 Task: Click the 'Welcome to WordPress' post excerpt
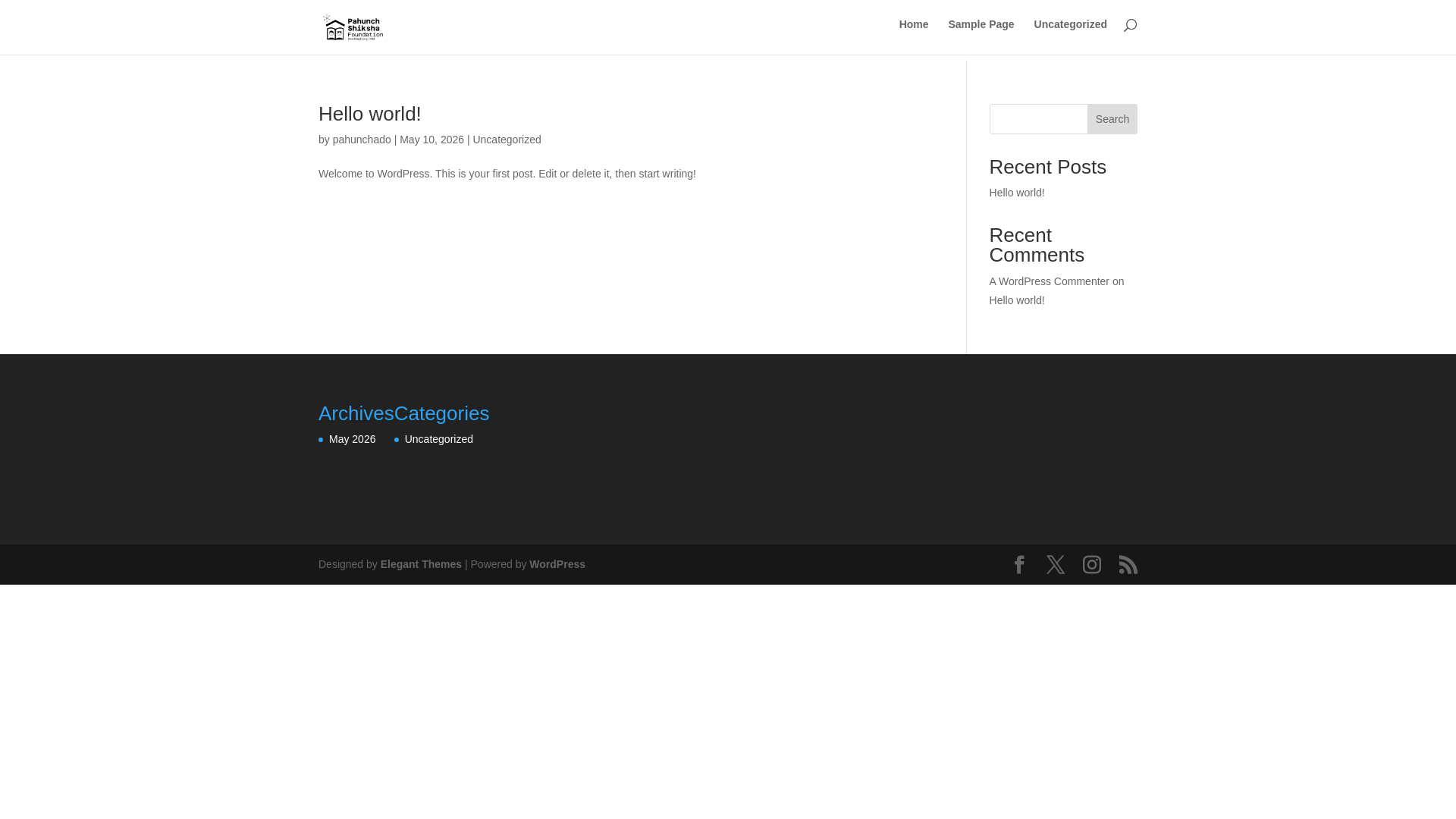pyautogui.click(x=507, y=174)
